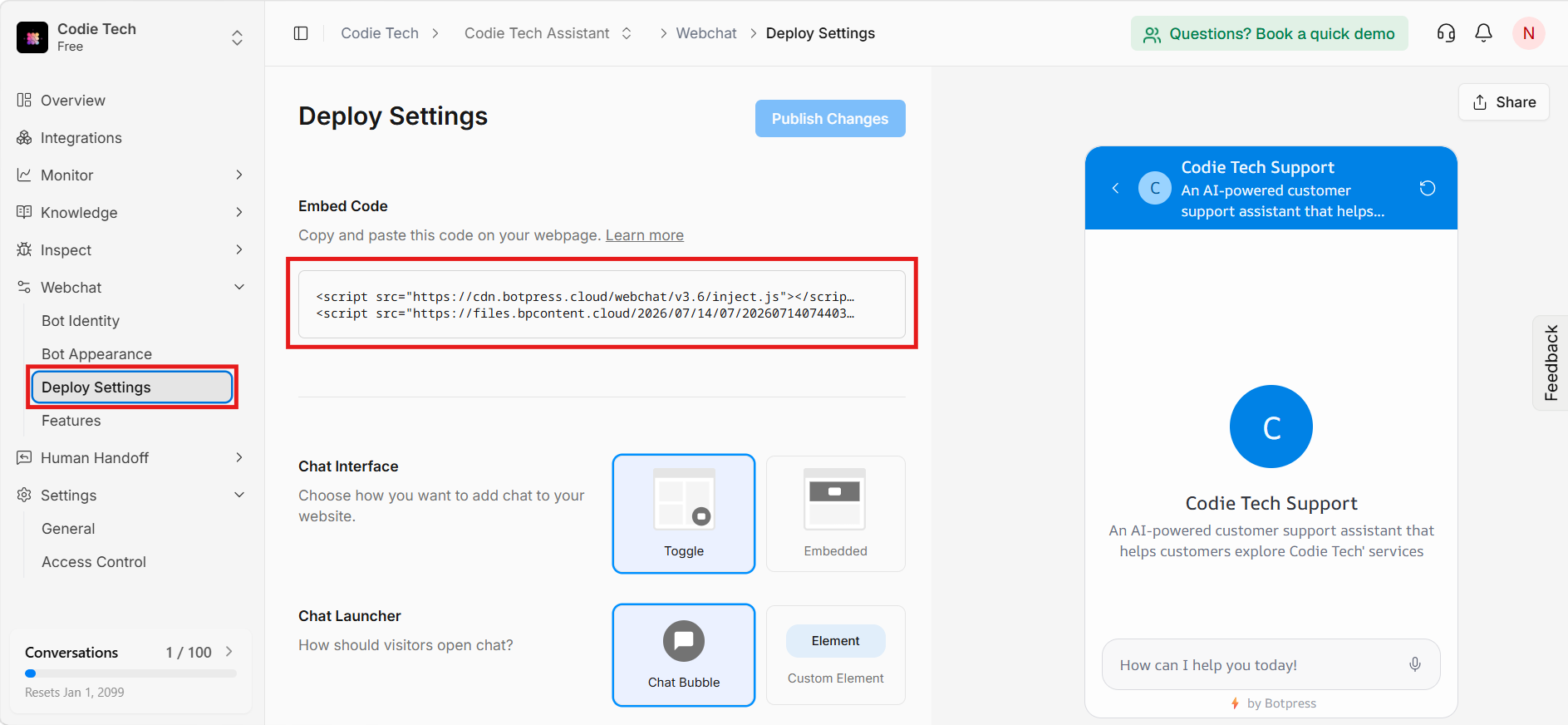
Task: Click the embed code box
Action: pos(602,304)
